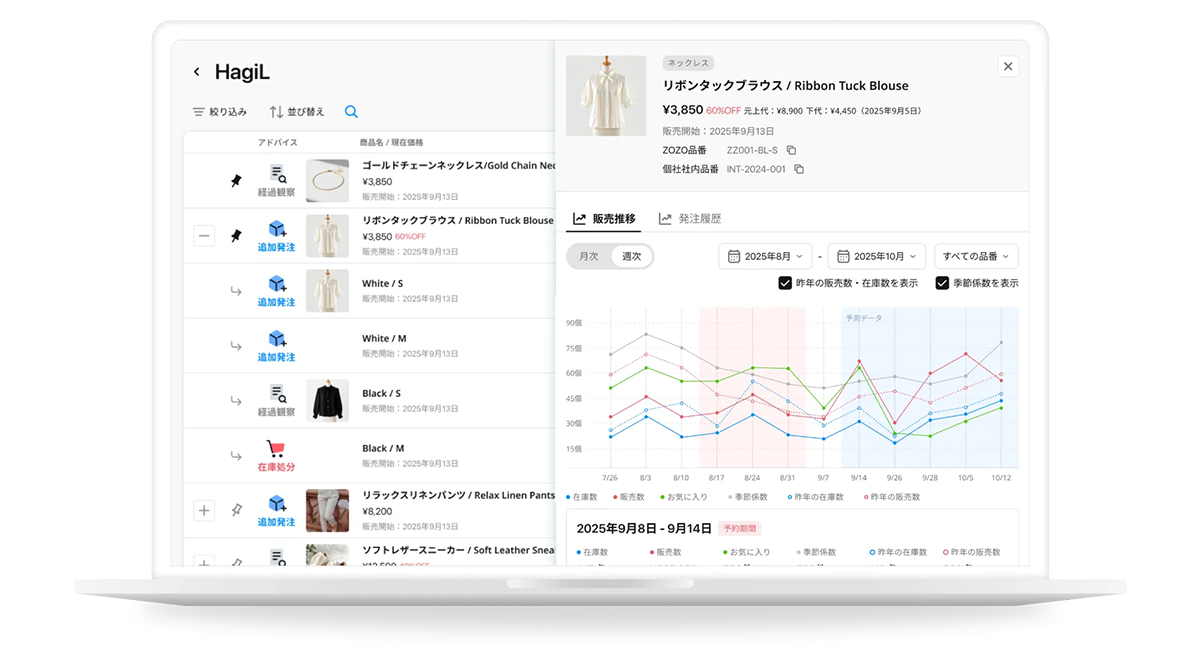Click 追加発注 icon on Ribbon Tuck Blouse row
The width and height of the screenshot is (1200, 664).
coord(277,236)
